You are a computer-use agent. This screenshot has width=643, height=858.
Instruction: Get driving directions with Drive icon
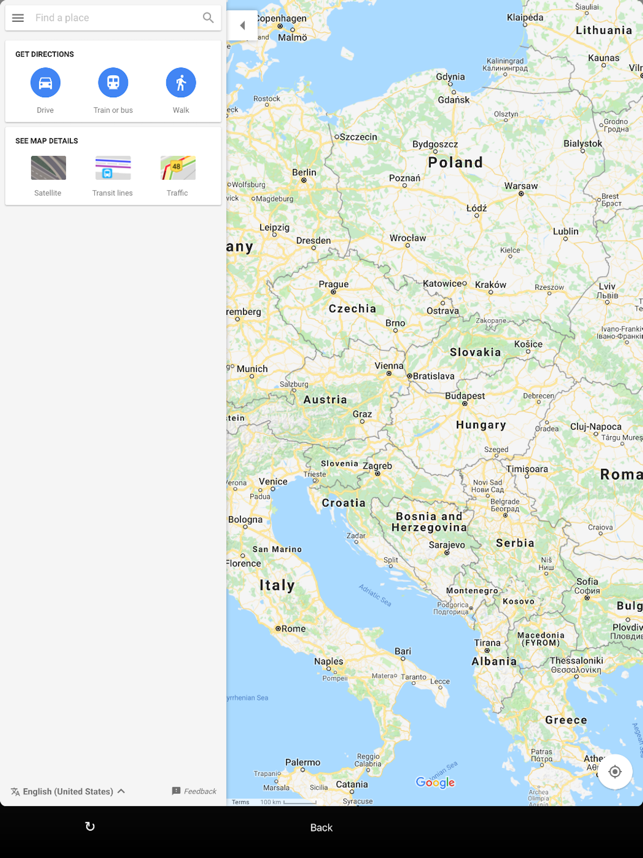pos(45,83)
